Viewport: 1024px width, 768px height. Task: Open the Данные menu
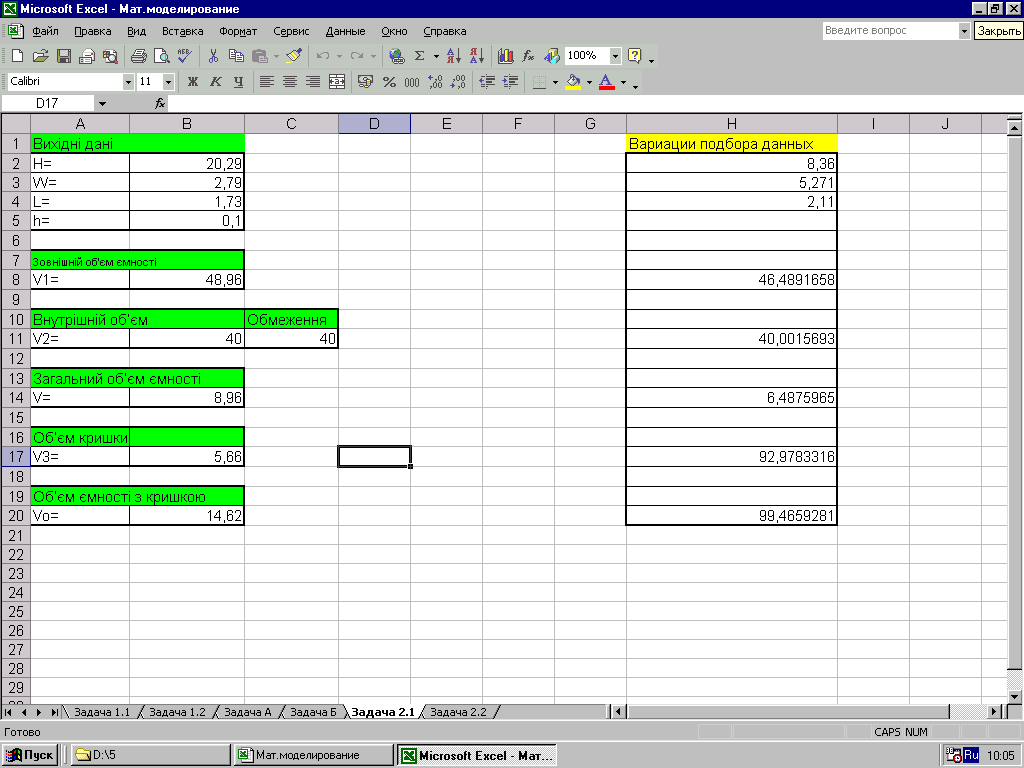click(345, 31)
